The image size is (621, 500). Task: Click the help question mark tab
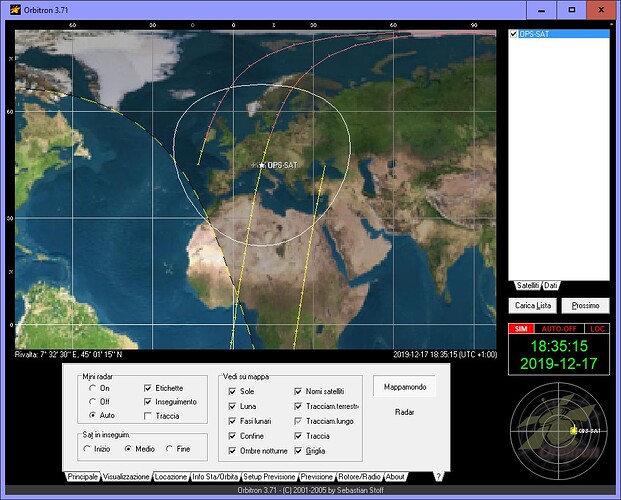click(x=437, y=477)
